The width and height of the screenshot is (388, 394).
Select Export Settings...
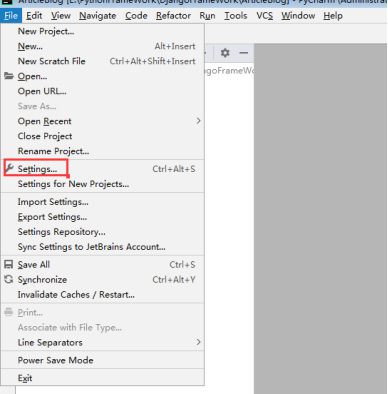tap(103, 217)
